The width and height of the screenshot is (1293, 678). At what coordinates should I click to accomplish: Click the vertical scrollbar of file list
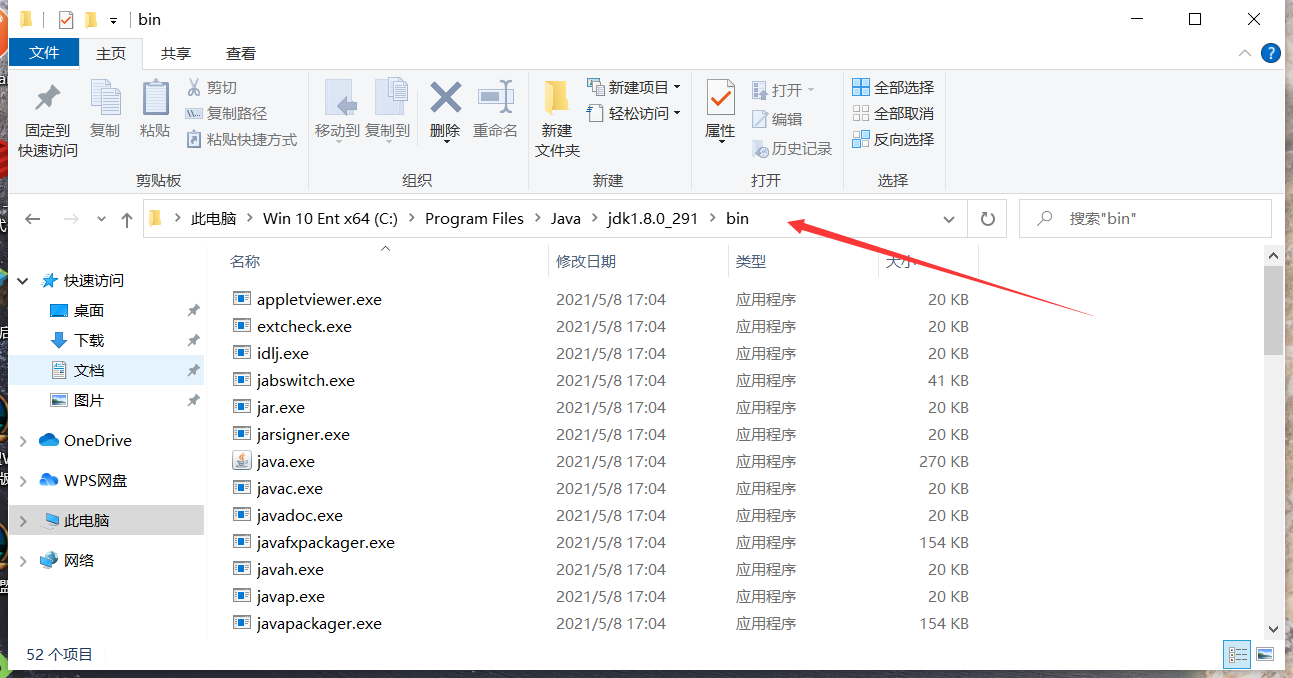(x=1273, y=310)
